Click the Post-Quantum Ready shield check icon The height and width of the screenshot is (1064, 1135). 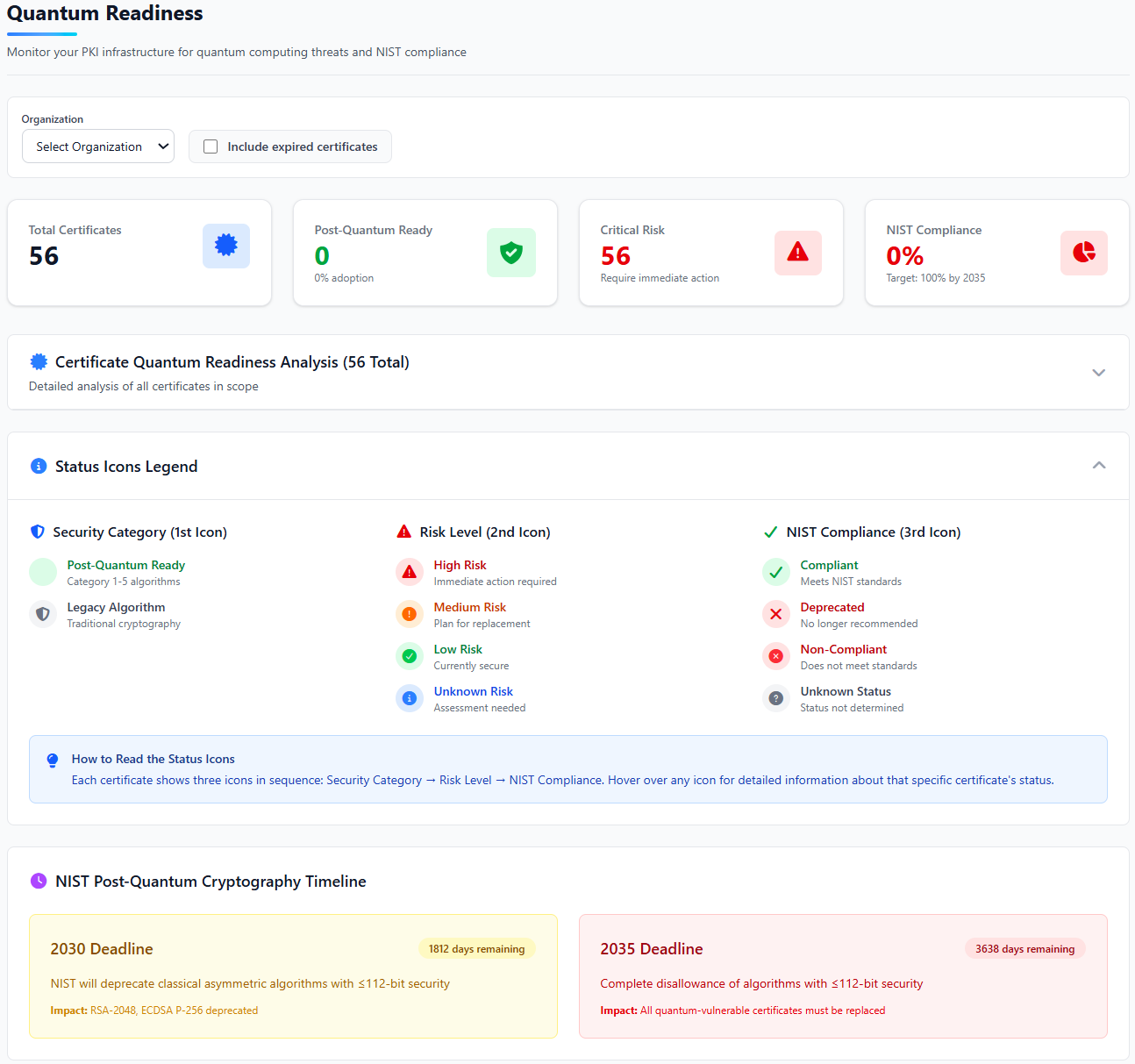click(x=511, y=253)
